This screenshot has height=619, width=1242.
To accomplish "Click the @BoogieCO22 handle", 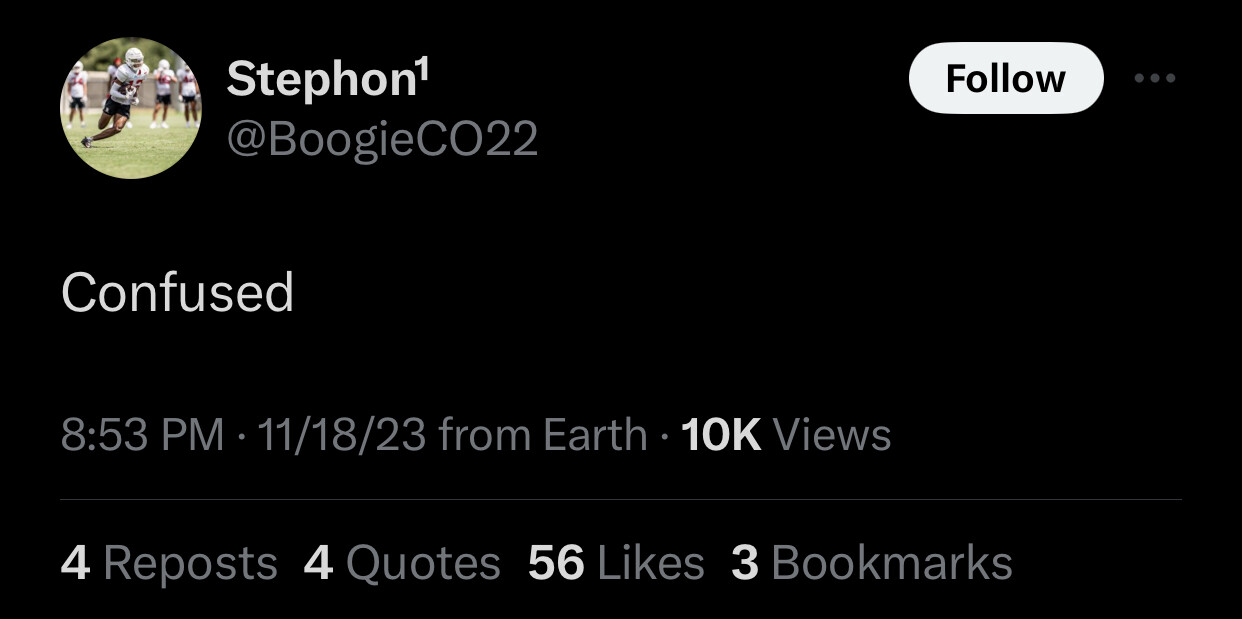I will click(x=382, y=139).
